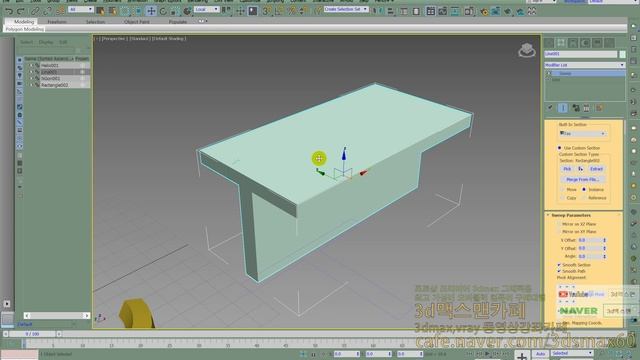The image size is (640, 360).
Task: Open reference coordinate system 'Local' dropdown
Action: (x=207, y=9)
